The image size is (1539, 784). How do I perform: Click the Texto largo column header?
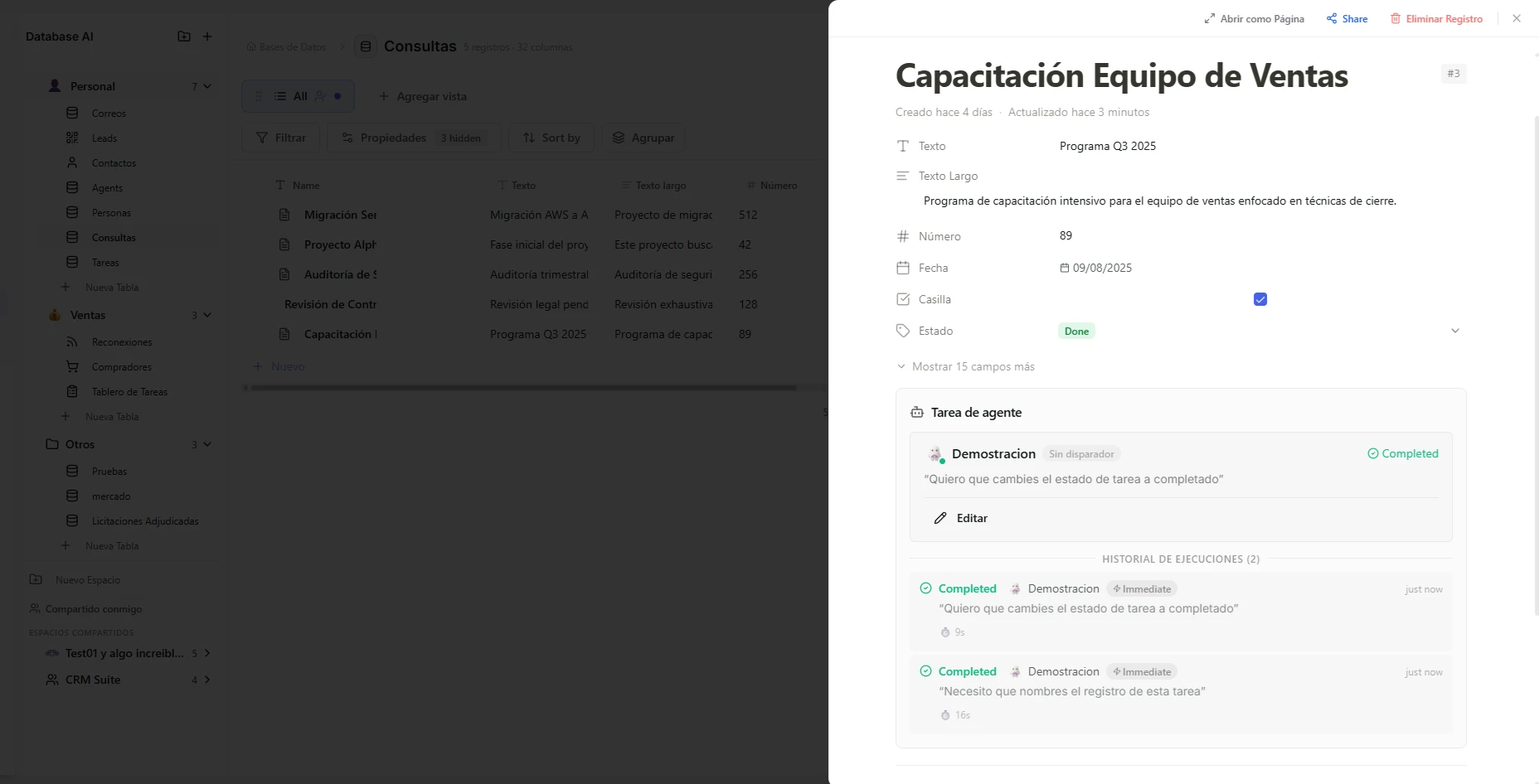[x=653, y=186]
